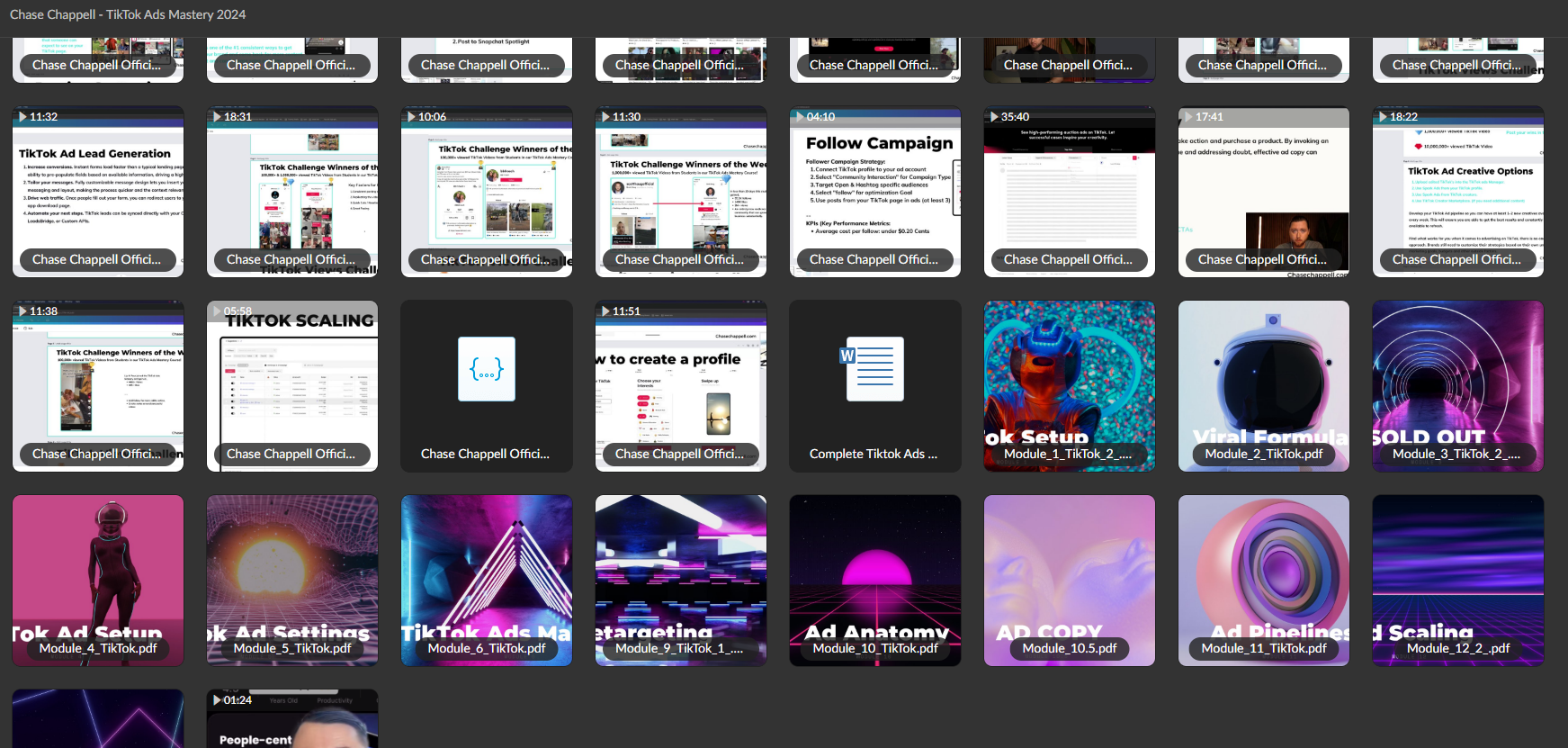Click the Module_12_2_.pdf file name label
The height and width of the screenshot is (748, 1568).
(1458, 648)
